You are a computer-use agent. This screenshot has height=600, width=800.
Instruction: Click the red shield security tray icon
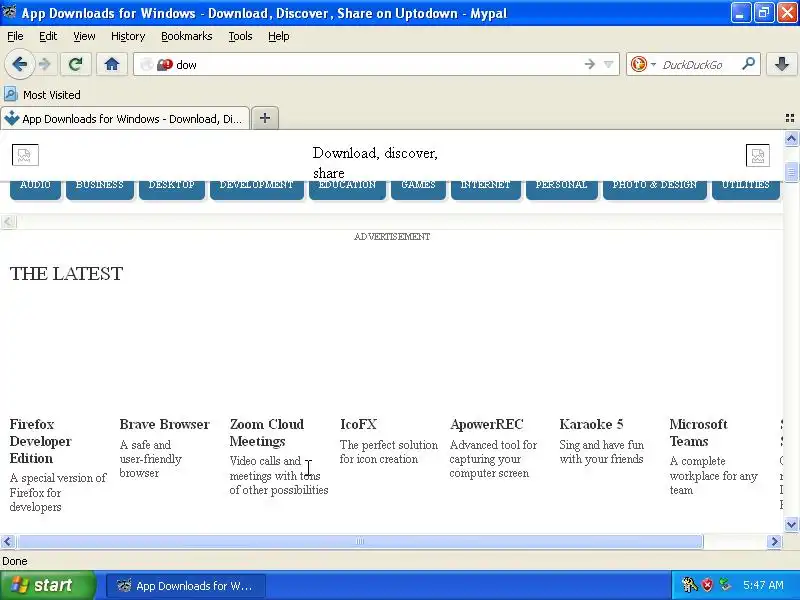click(x=707, y=585)
